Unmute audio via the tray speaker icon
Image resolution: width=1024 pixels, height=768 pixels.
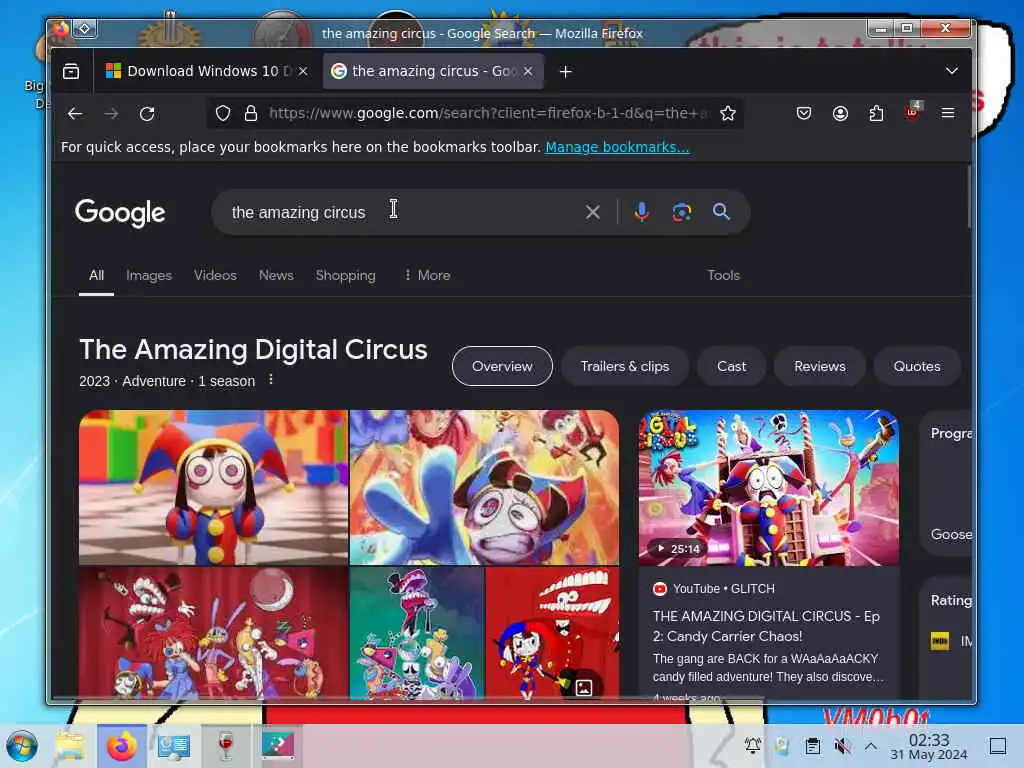tap(842, 746)
